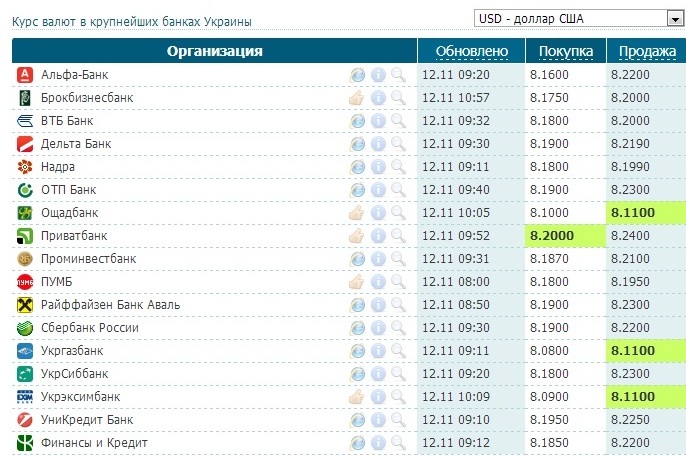
Task: Select Приватбанк name text
Action: click(x=74, y=235)
